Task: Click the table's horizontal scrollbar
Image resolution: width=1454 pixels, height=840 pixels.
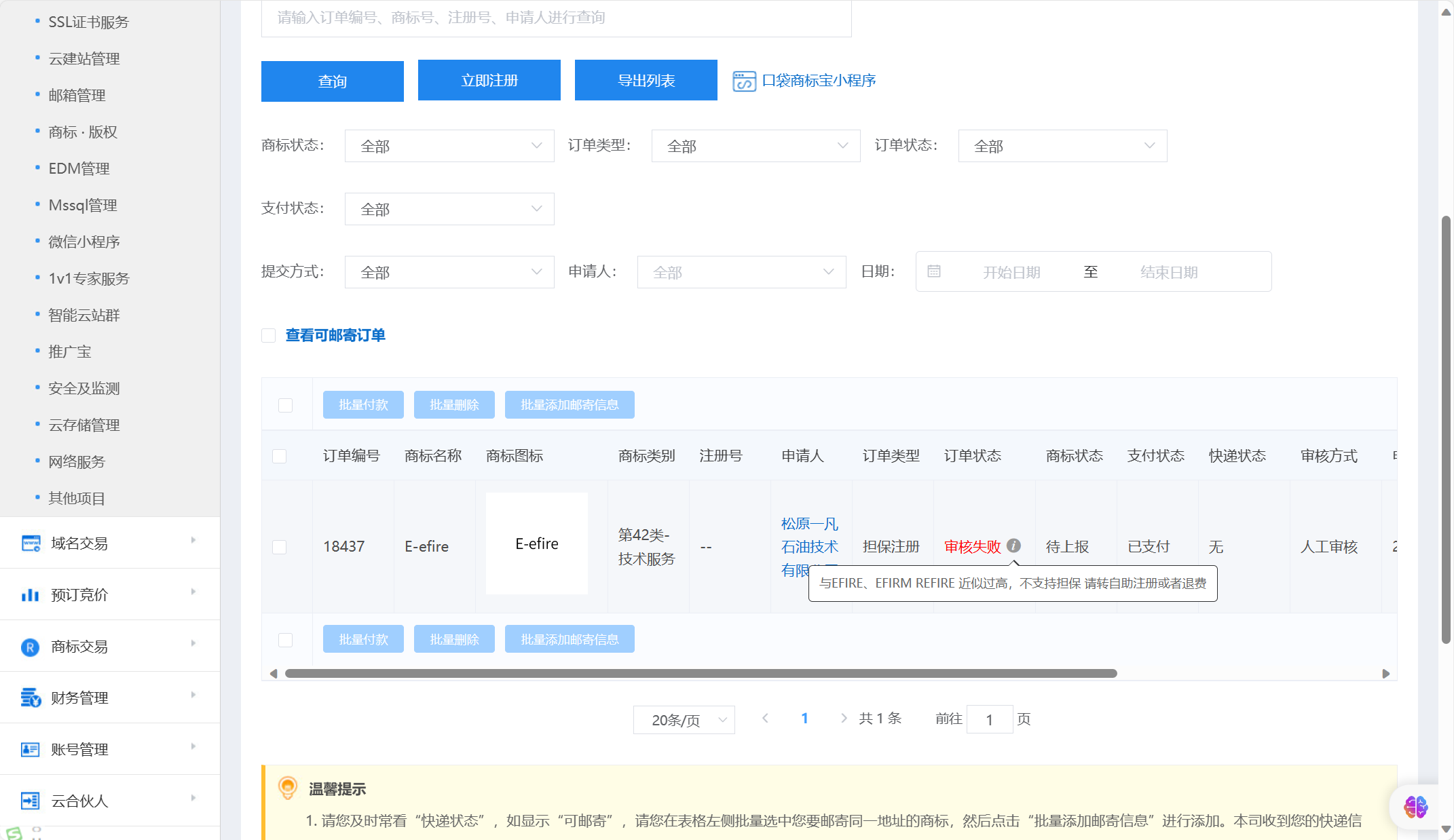Action: point(701,674)
